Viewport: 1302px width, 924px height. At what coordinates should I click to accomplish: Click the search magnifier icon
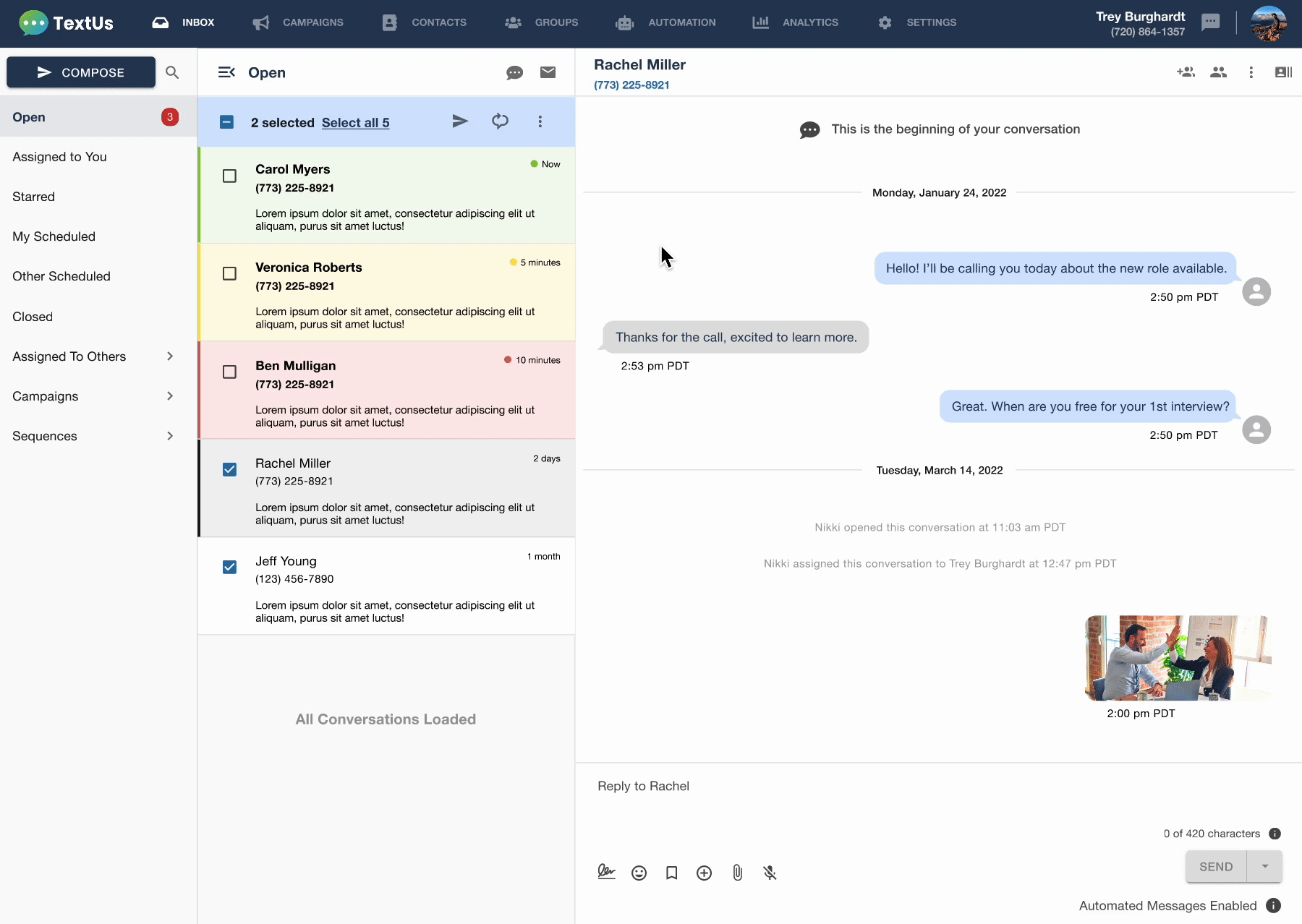pos(172,72)
